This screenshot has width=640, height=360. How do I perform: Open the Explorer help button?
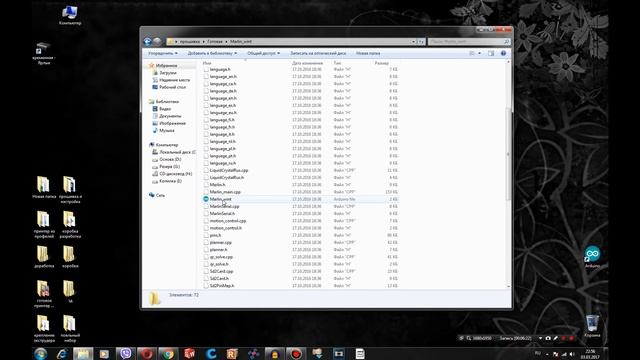(503, 53)
